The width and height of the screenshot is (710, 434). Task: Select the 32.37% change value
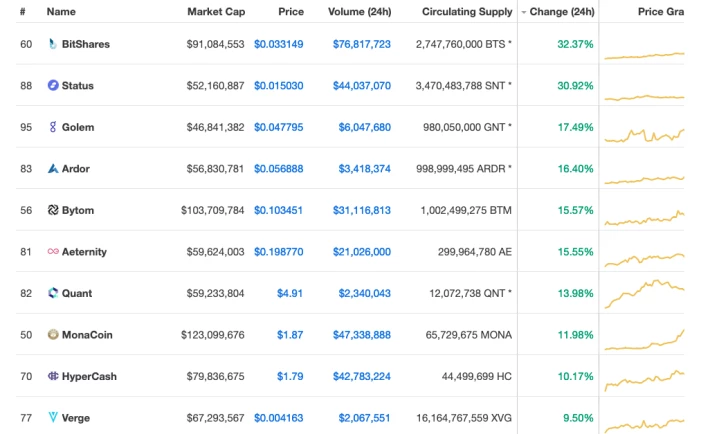[x=575, y=44]
